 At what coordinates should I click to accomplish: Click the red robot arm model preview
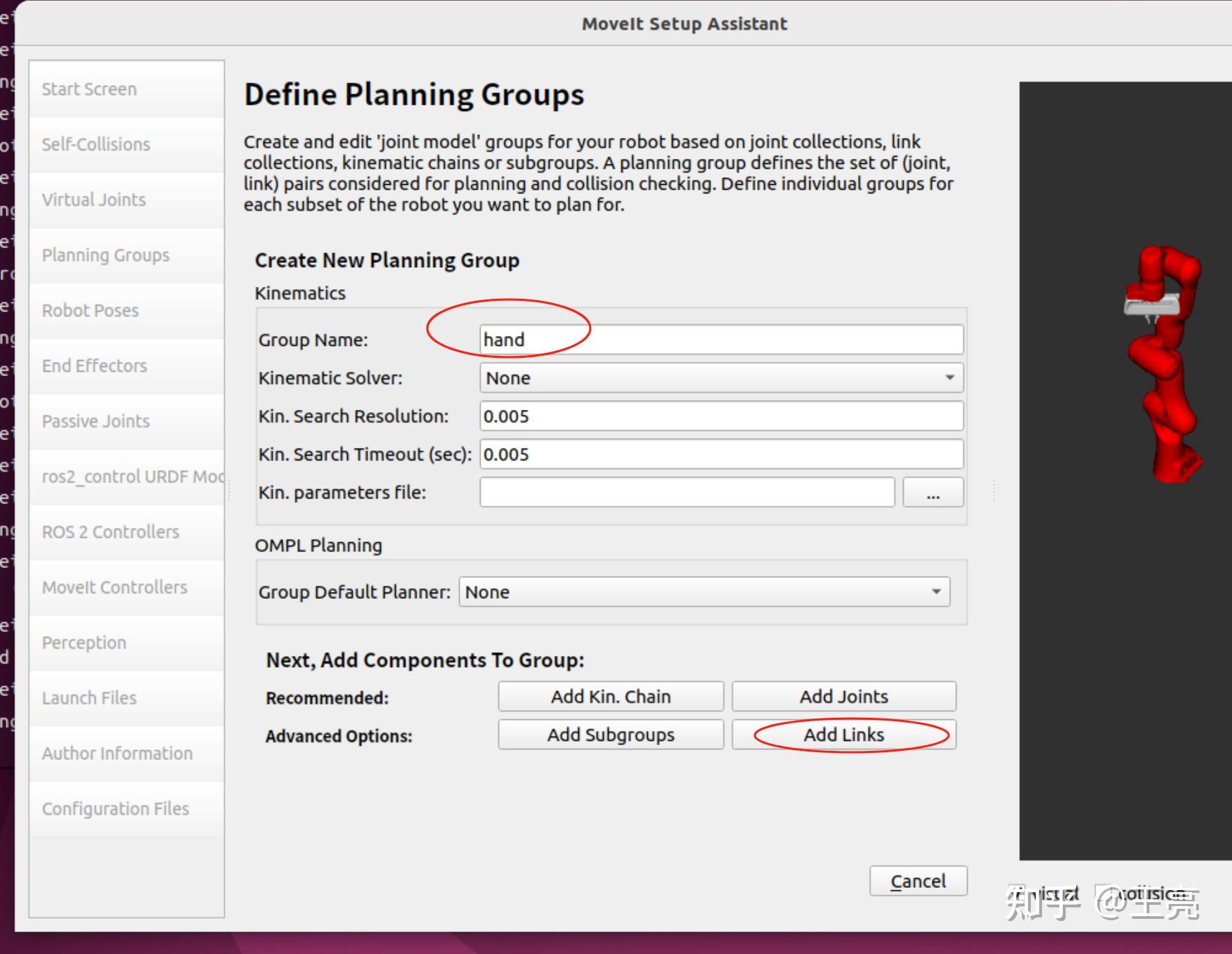(1163, 366)
